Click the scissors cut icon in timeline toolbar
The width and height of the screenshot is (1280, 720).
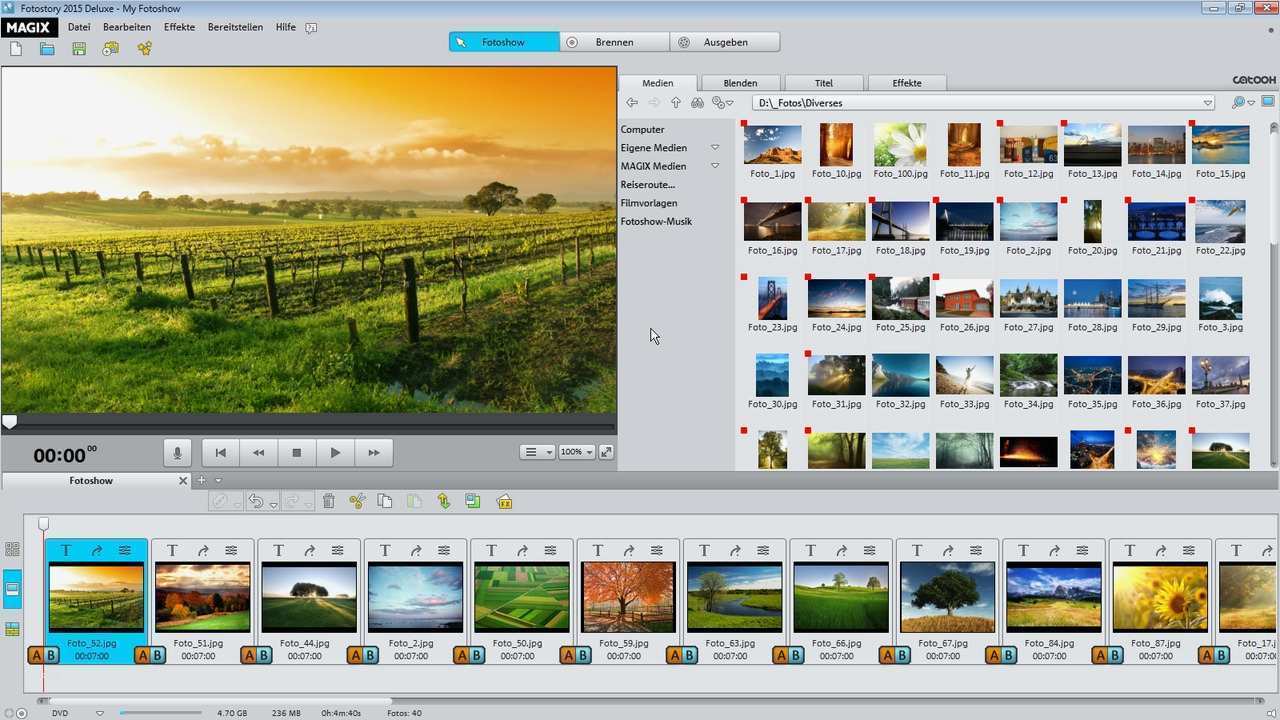click(357, 502)
